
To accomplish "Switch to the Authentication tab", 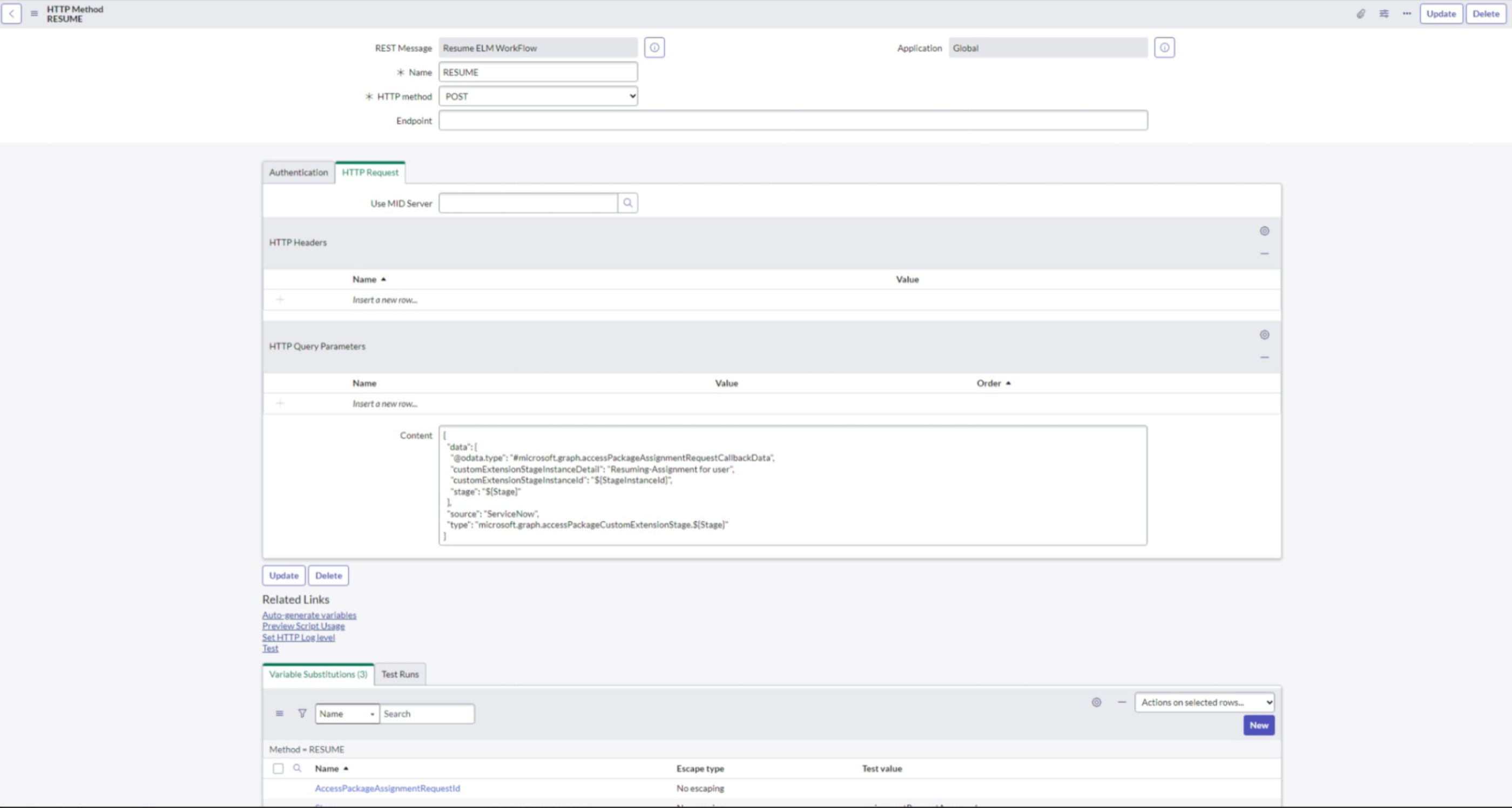I will [299, 173].
